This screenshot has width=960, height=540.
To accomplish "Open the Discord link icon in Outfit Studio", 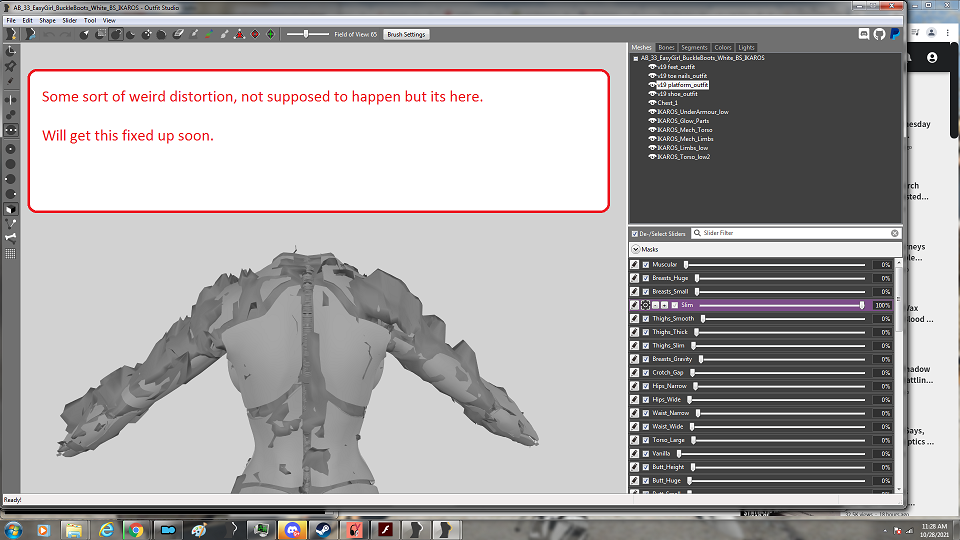I will (864, 34).
